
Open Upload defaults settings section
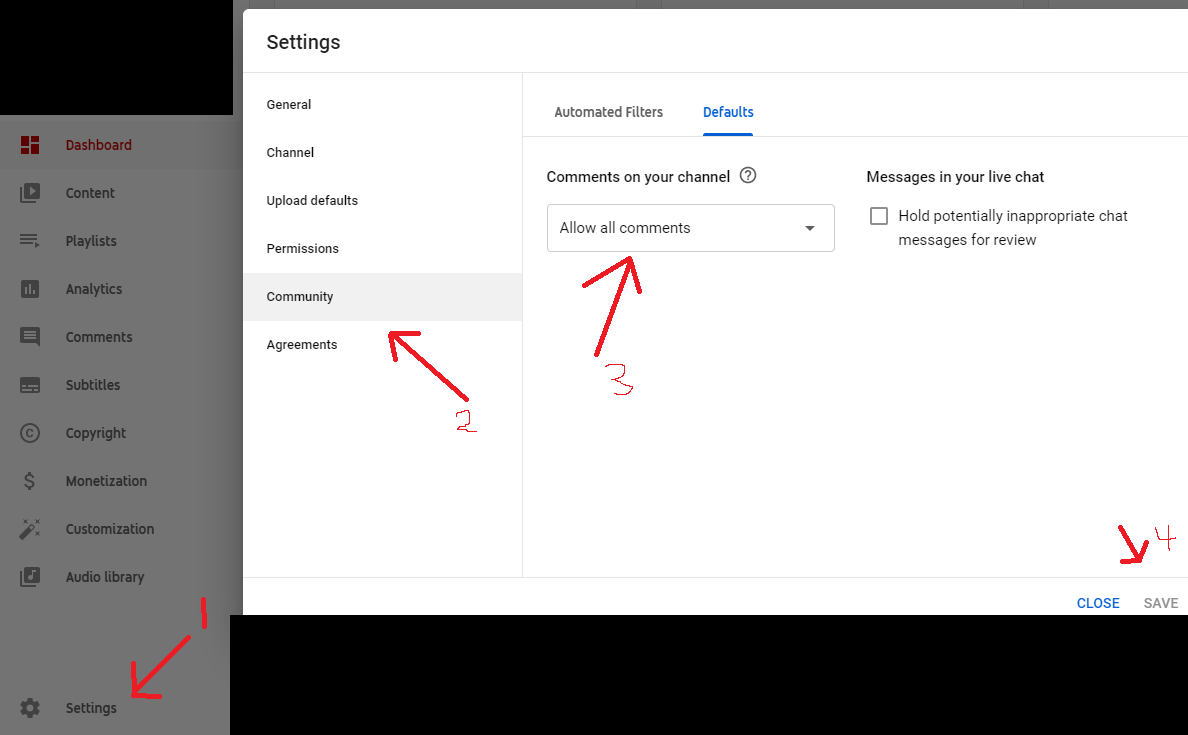click(x=383, y=201)
